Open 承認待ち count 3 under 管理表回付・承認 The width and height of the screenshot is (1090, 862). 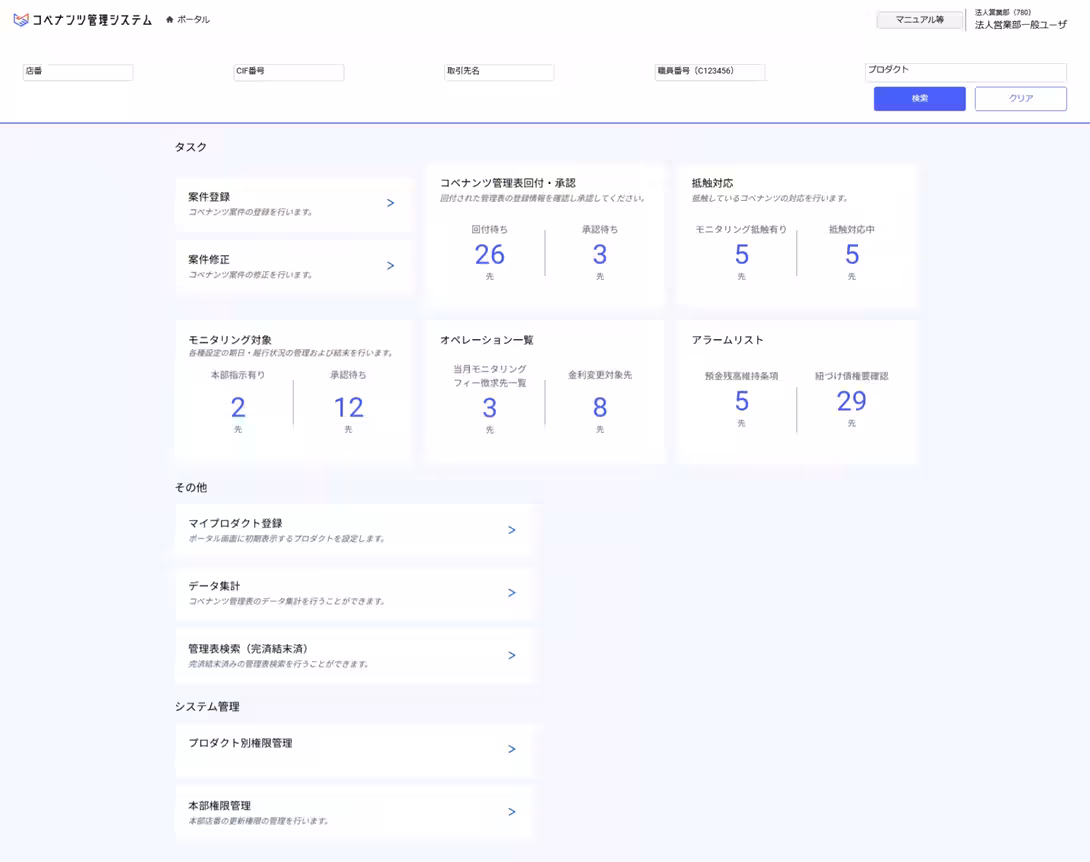[x=600, y=254]
